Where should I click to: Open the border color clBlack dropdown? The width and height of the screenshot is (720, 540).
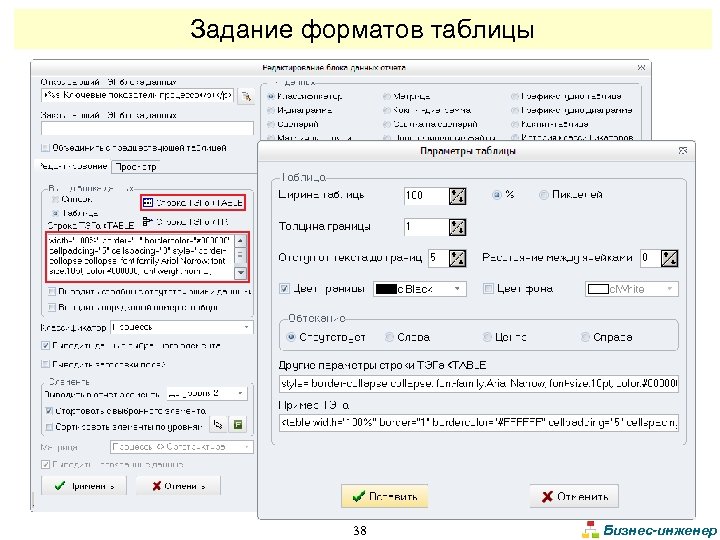click(457, 289)
